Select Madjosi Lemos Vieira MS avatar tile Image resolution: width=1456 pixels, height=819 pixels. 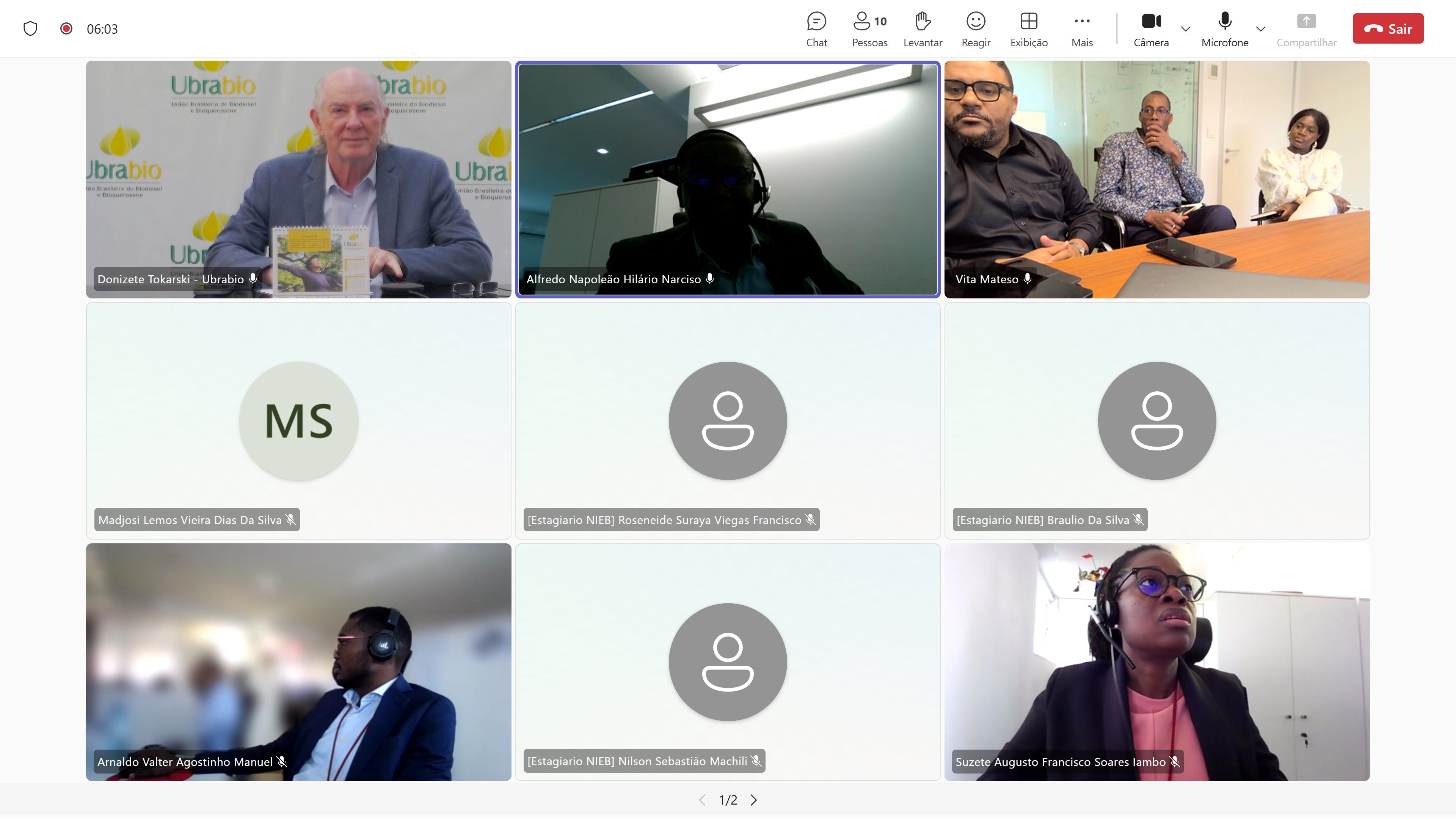point(298,420)
